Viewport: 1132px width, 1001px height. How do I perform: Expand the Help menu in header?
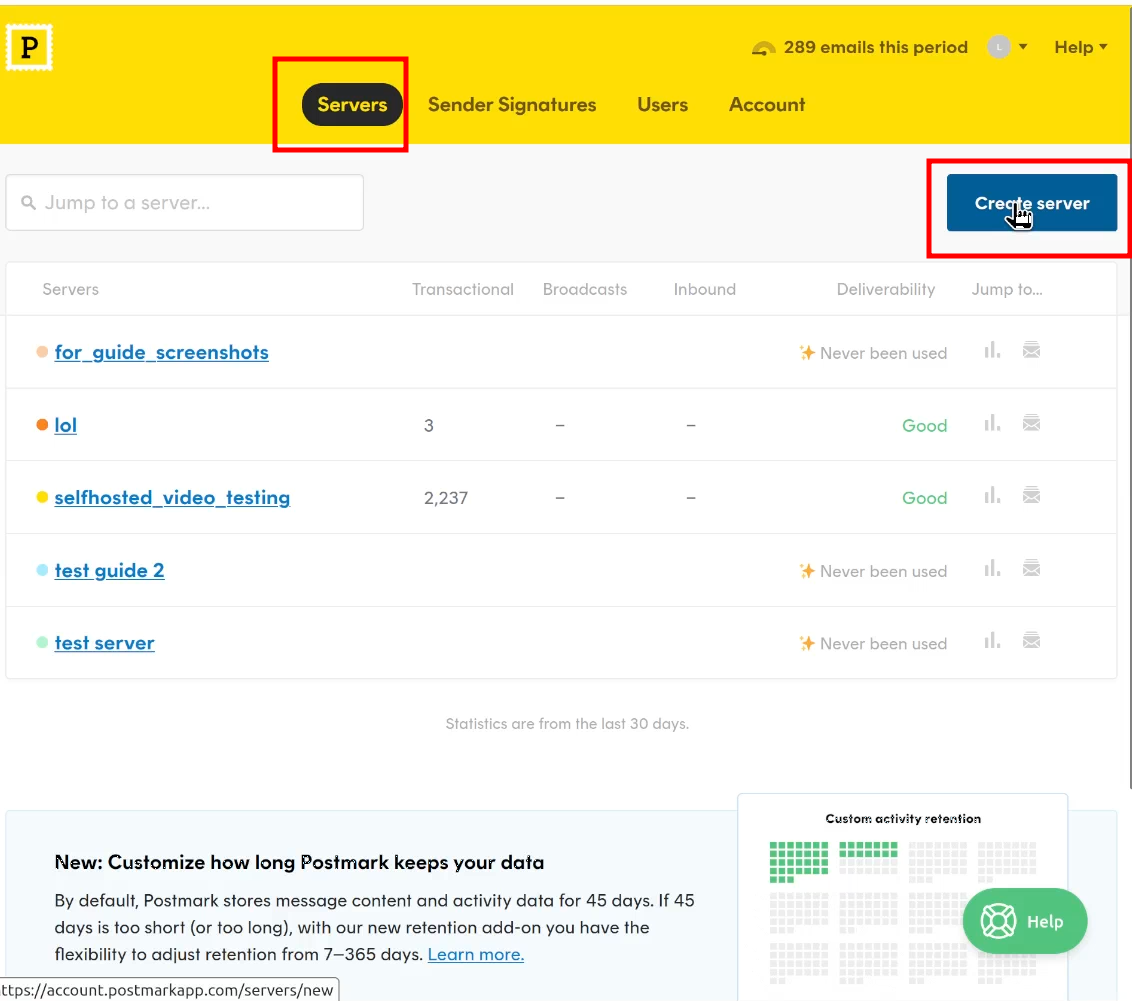[1080, 48]
